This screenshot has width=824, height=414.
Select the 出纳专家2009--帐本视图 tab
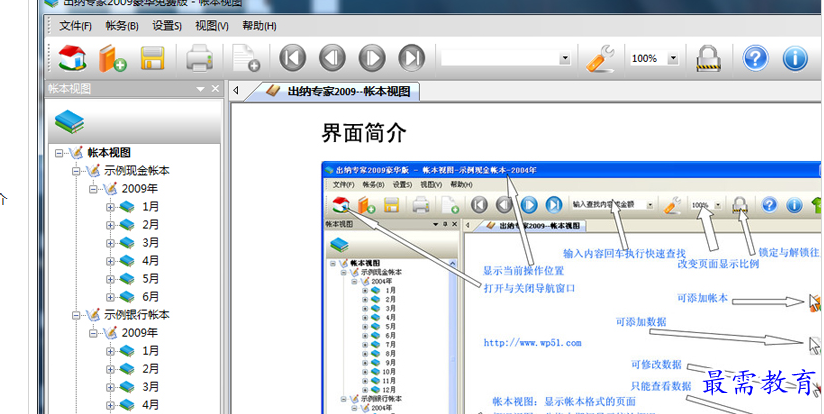coord(337,91)
